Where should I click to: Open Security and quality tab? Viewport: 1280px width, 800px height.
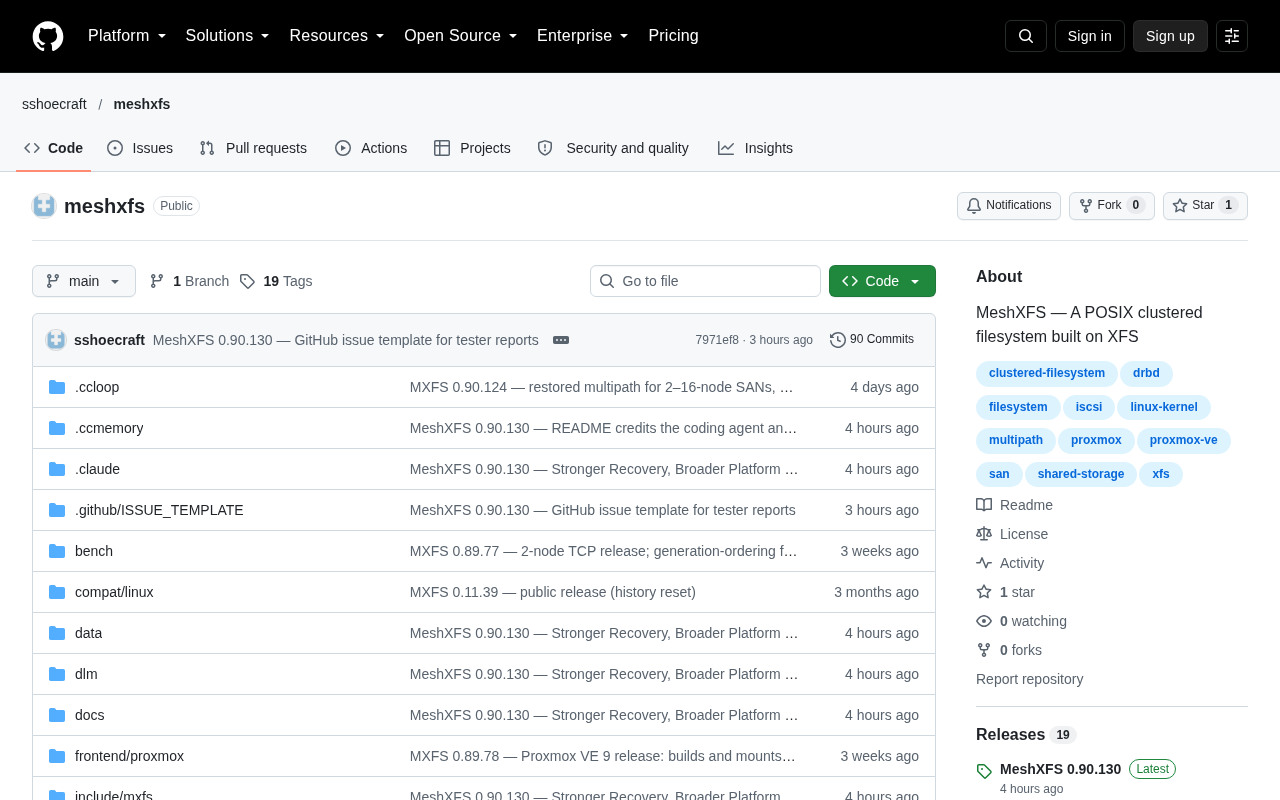pos(613,148)
